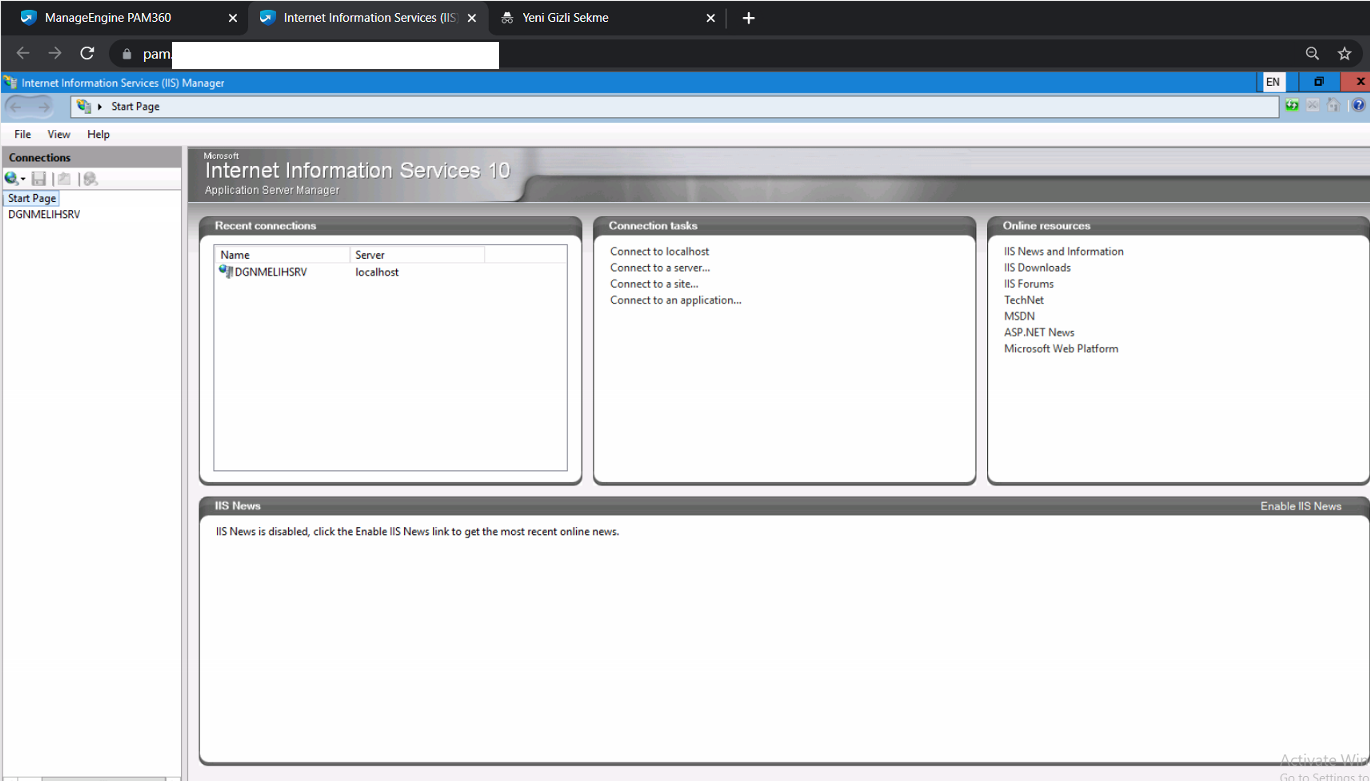The image size is (1370, 781).
Task: Open the MSDN link
Action: click(1019, 316)
